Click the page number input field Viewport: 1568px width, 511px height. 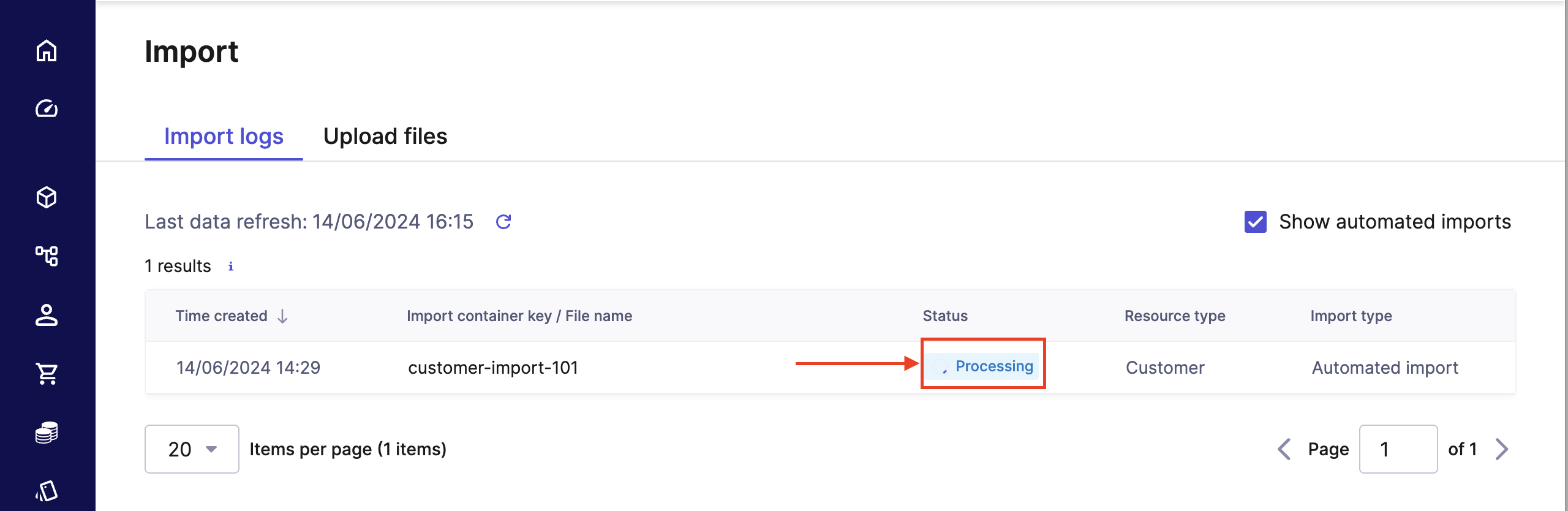(x=1398, y=449)
